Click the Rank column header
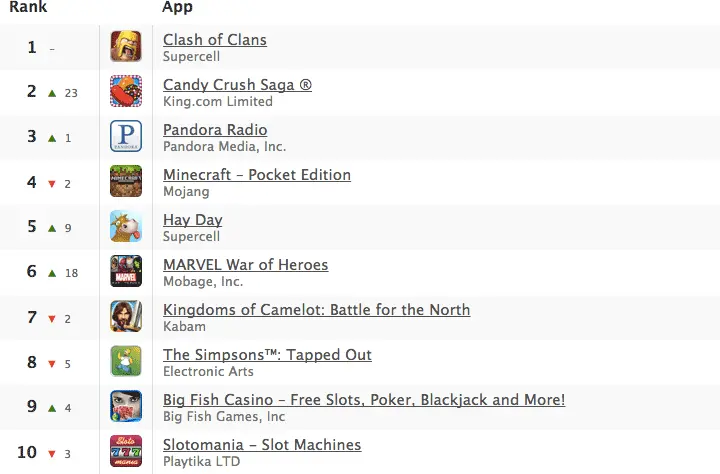The width and height of the screenshot is (720, 474). pos(28,7)
